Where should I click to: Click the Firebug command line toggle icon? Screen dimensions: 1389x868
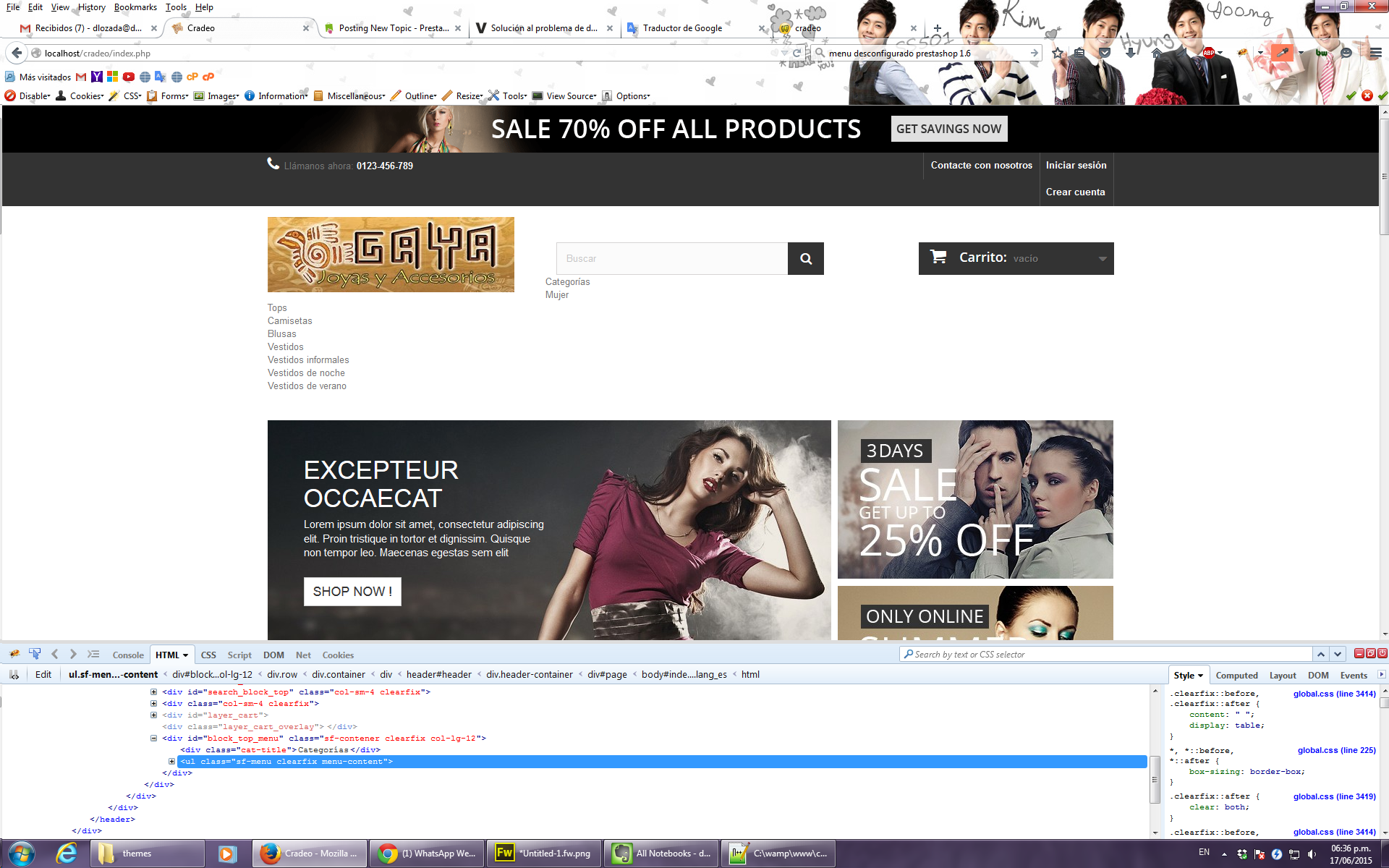click(x=93, y=654)
